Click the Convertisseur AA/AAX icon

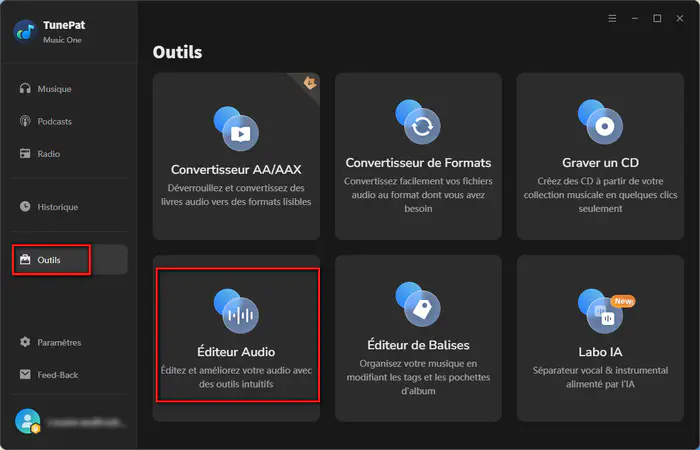click(236, 128)
